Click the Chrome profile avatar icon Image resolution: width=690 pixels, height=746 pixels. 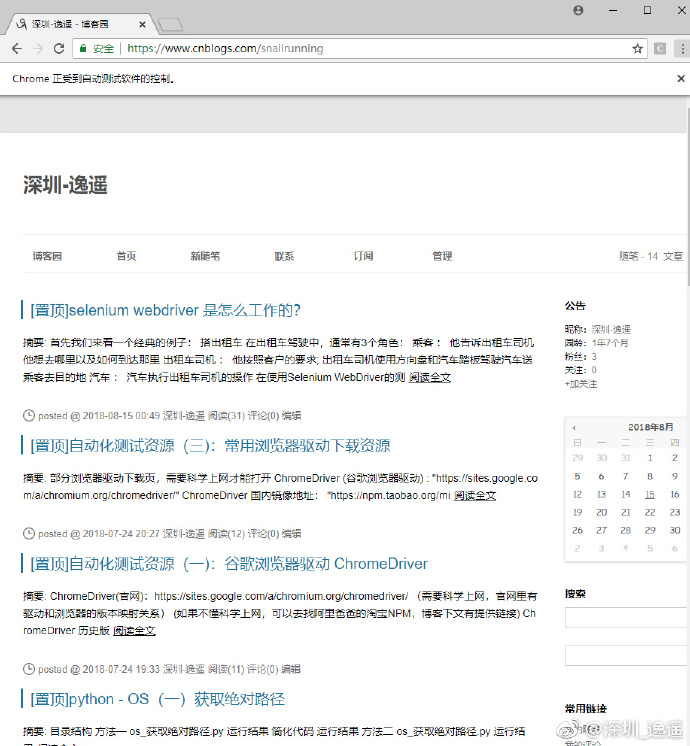[x=578, y=10]
